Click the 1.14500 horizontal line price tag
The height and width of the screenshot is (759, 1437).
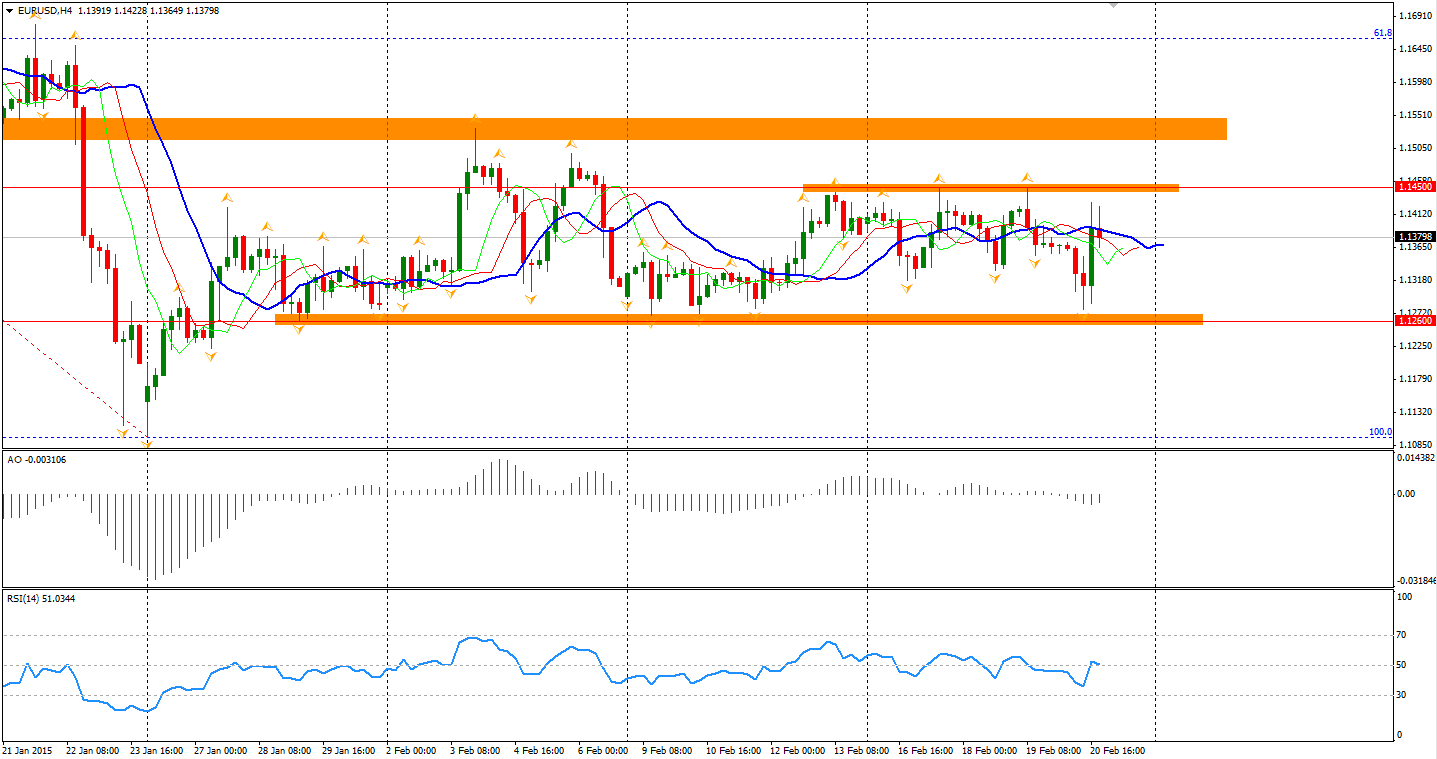1416,187
